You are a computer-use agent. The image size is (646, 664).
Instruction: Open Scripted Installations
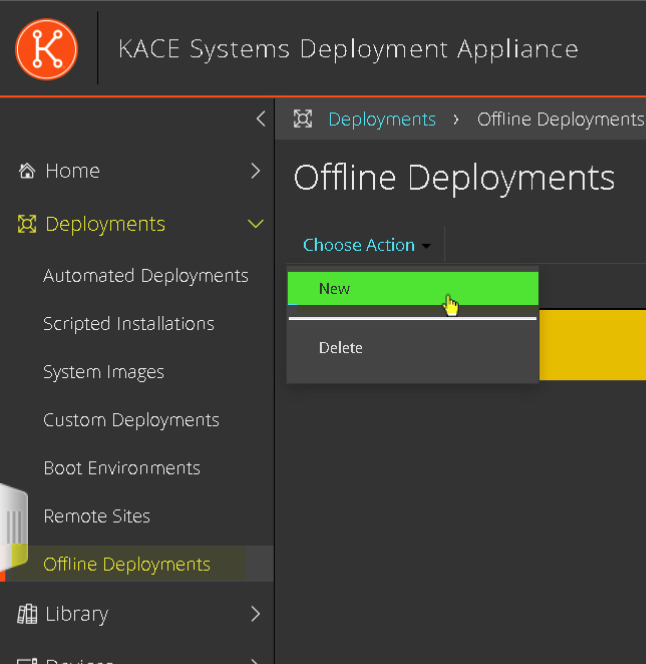(129, 324)
